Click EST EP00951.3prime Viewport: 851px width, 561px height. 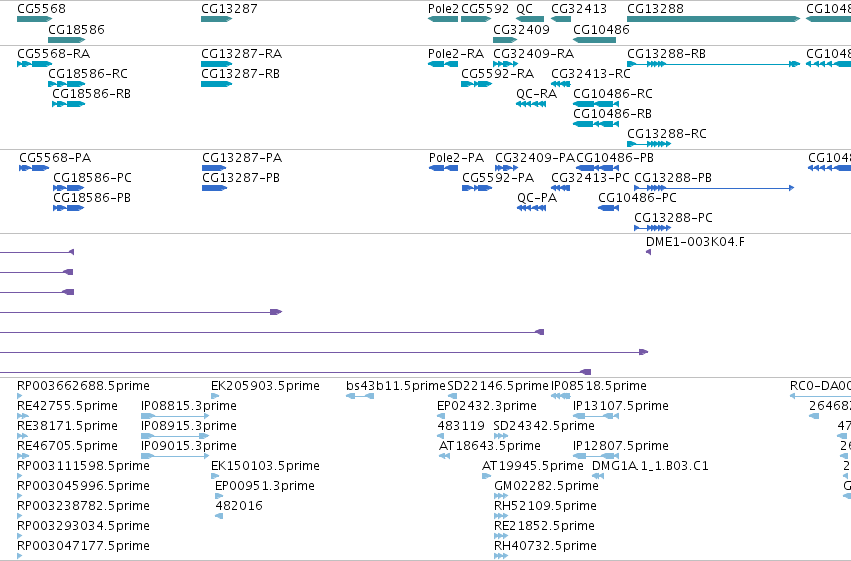click(x=265, y=486)
